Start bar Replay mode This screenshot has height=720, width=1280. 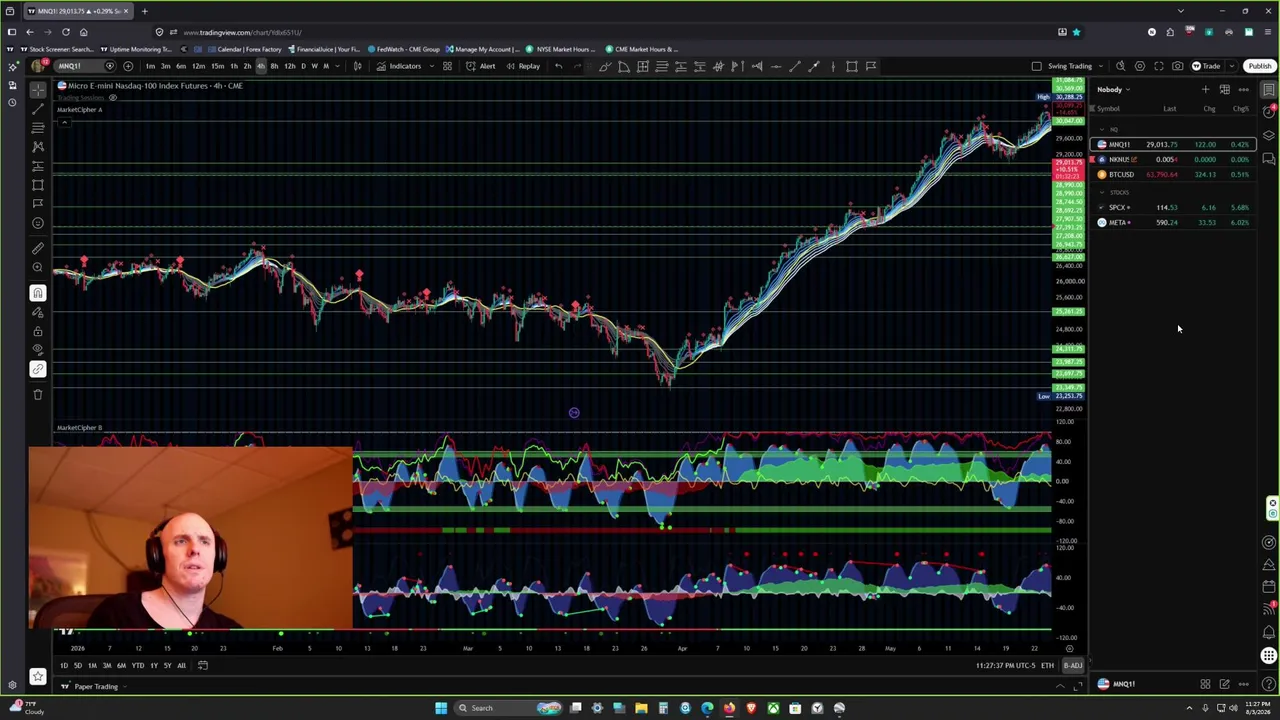(x=523, y=66)
